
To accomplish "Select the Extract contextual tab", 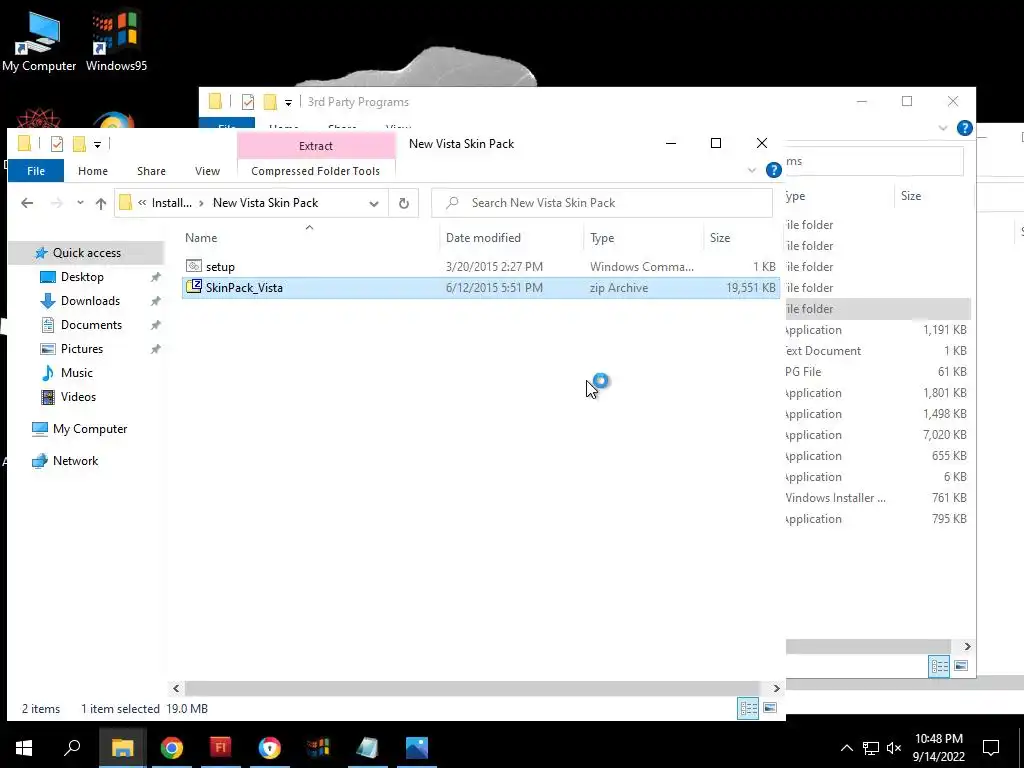I will [x=316, y=146].
